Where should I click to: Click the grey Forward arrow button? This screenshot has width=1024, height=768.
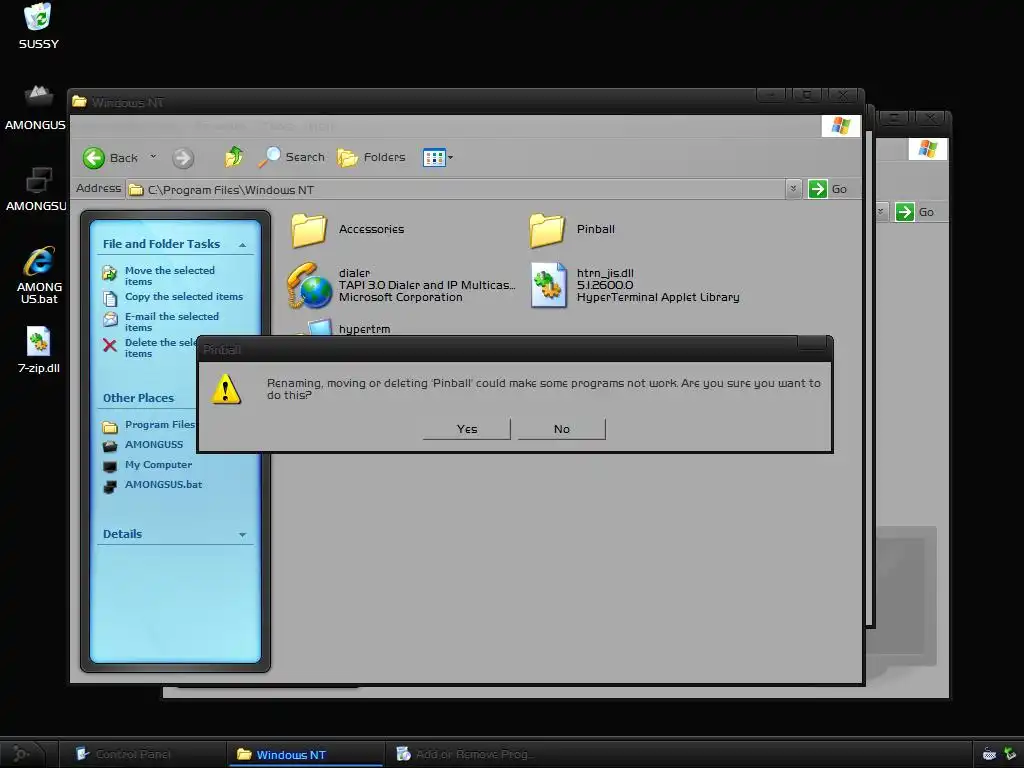tap(183, 157)
